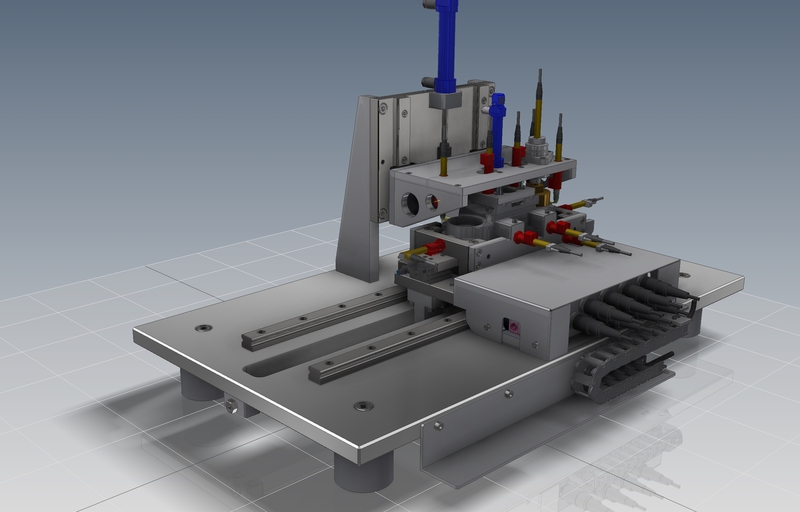Select countersunk hole at base plate's left corner
Viewport: 800px width, 512px height.
tap(204, 327)
